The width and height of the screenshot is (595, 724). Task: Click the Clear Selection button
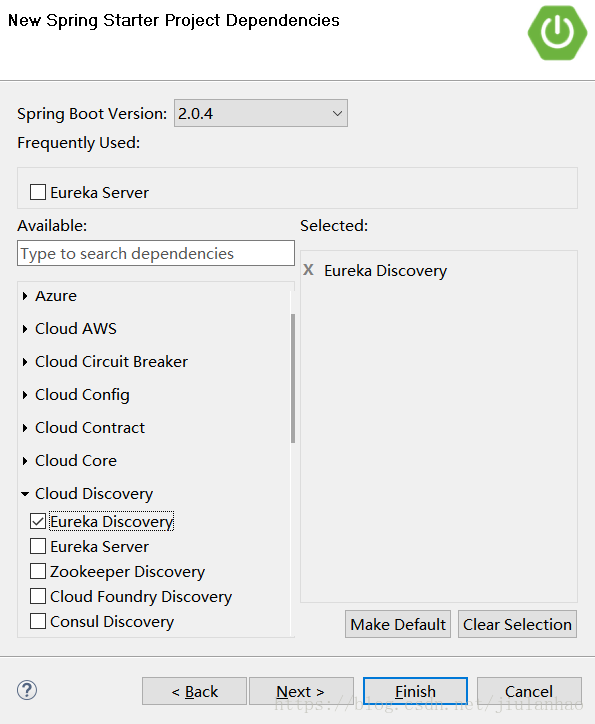(517, 624)
